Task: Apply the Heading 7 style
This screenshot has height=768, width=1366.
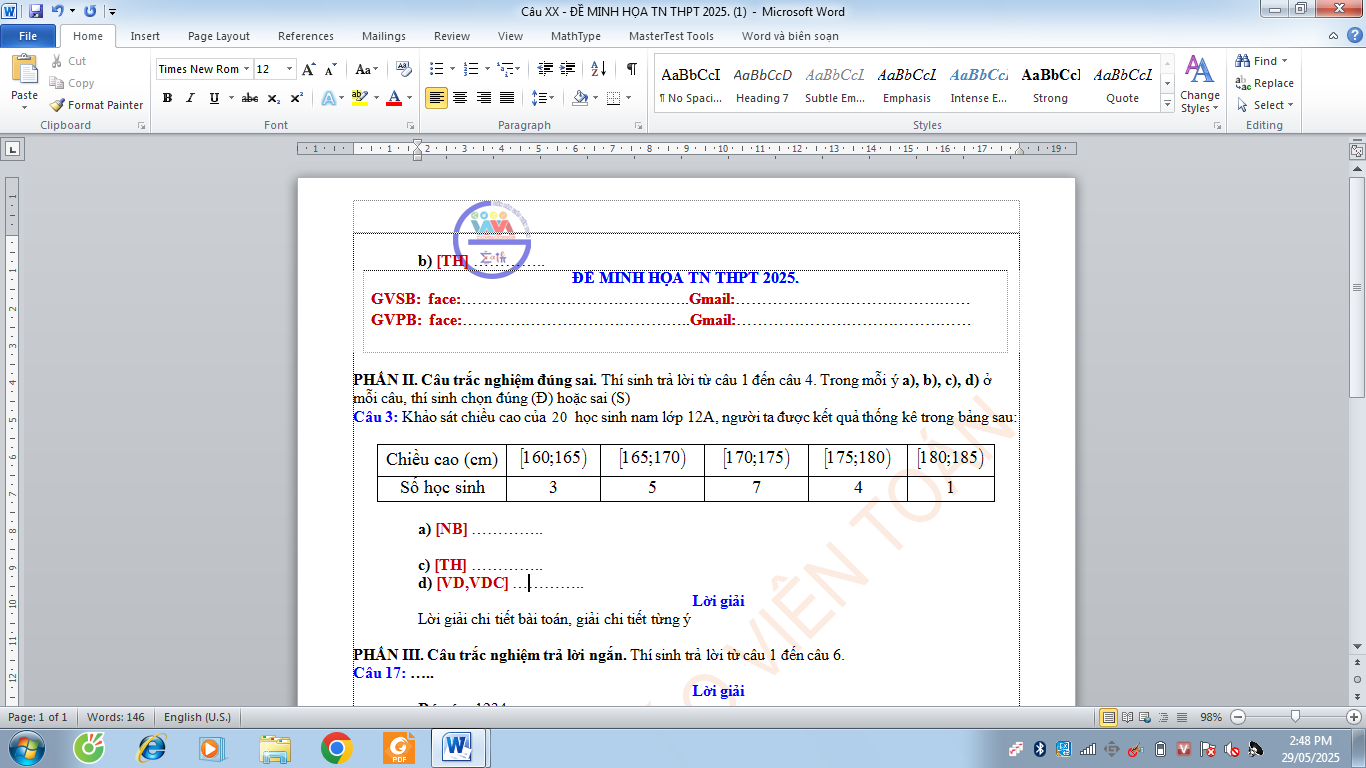Action: click(x=762, y=84)
